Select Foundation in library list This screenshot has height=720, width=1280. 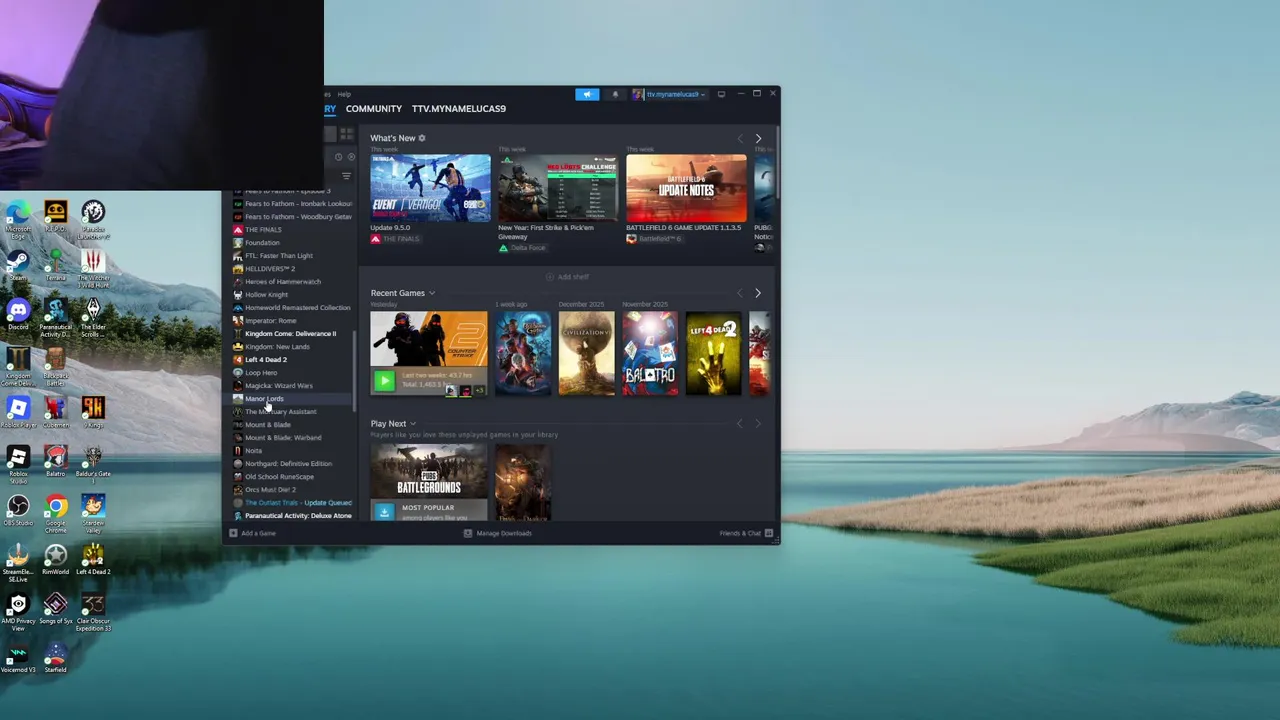click(294, 243)
